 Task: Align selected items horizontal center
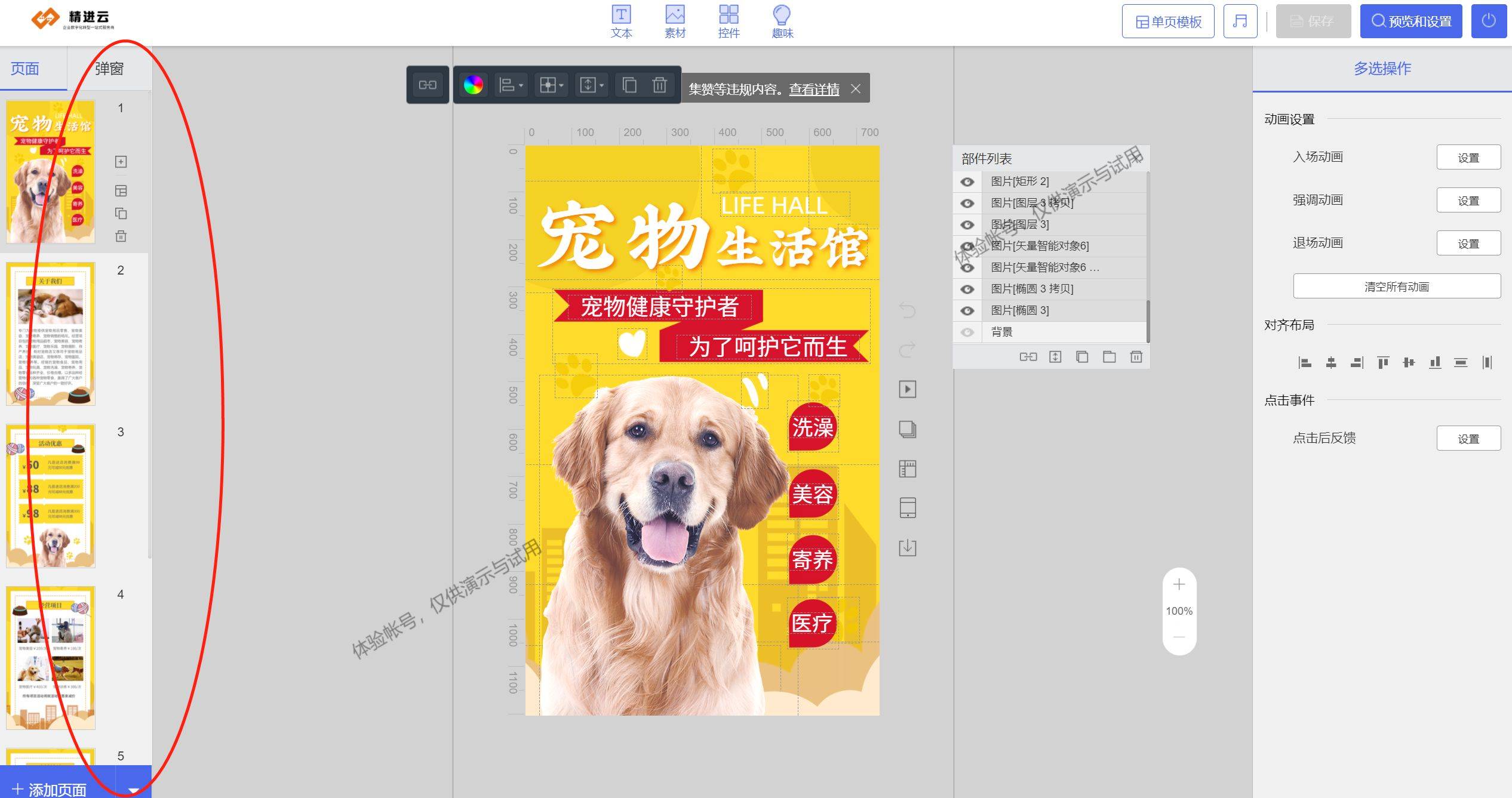(1331, 362)
